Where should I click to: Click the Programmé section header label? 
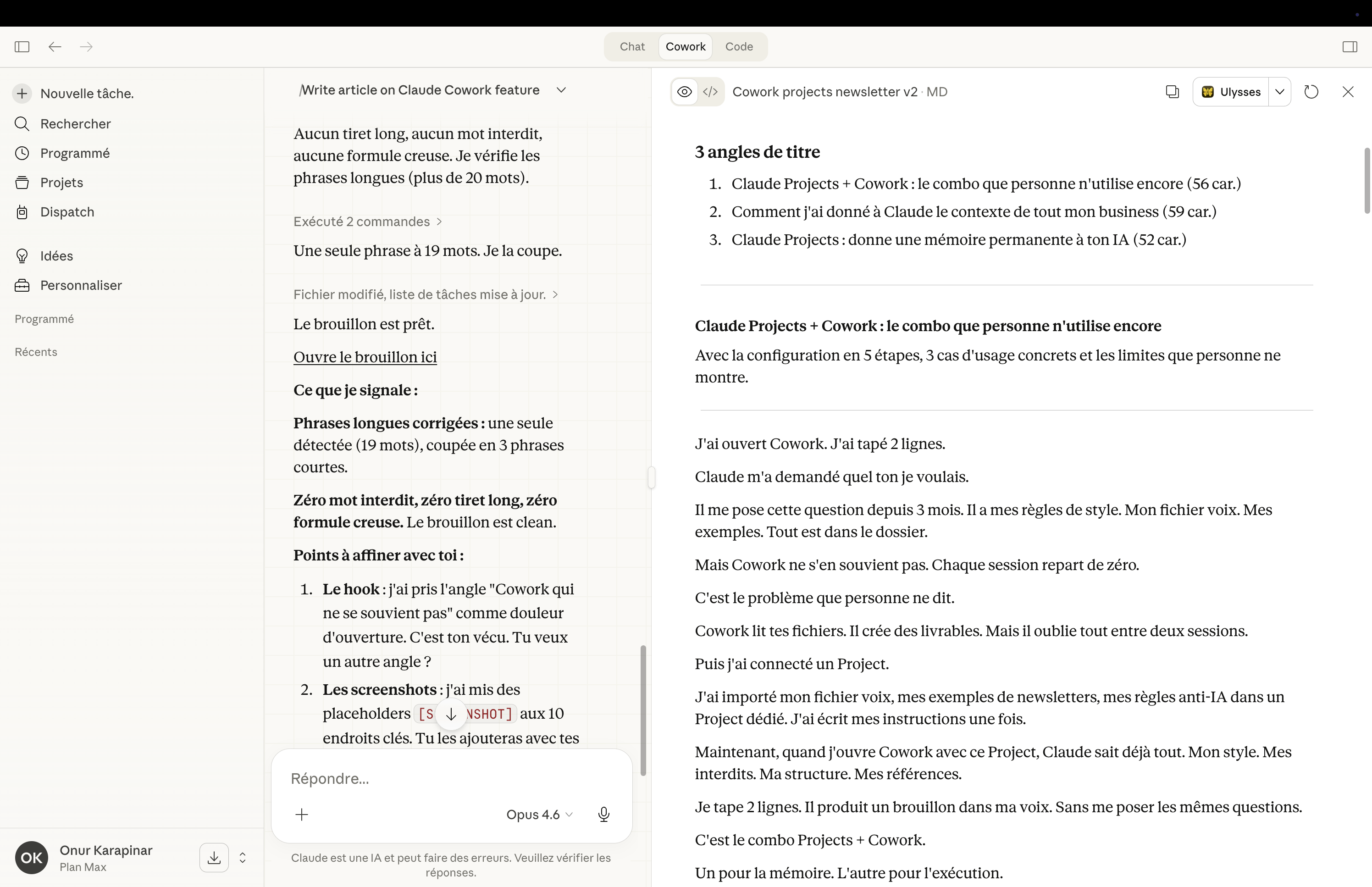pyautogui.click(x=44, y=319)
